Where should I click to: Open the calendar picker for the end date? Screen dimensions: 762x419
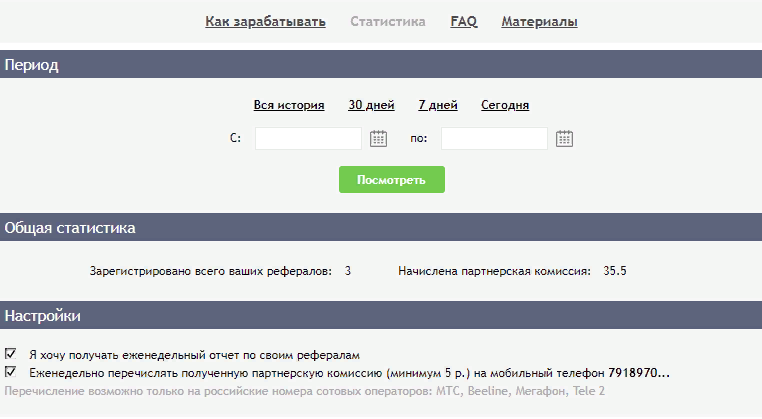point(564,139)
